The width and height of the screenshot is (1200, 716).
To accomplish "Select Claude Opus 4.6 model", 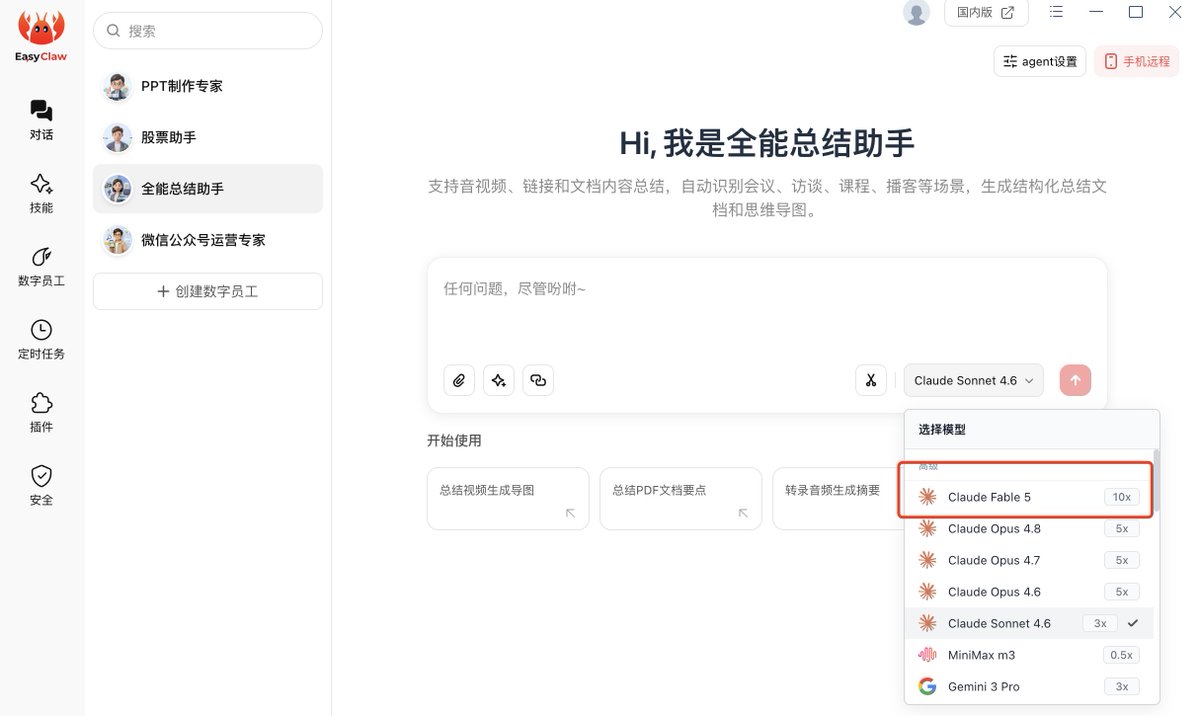I will tap(1028, 592).
